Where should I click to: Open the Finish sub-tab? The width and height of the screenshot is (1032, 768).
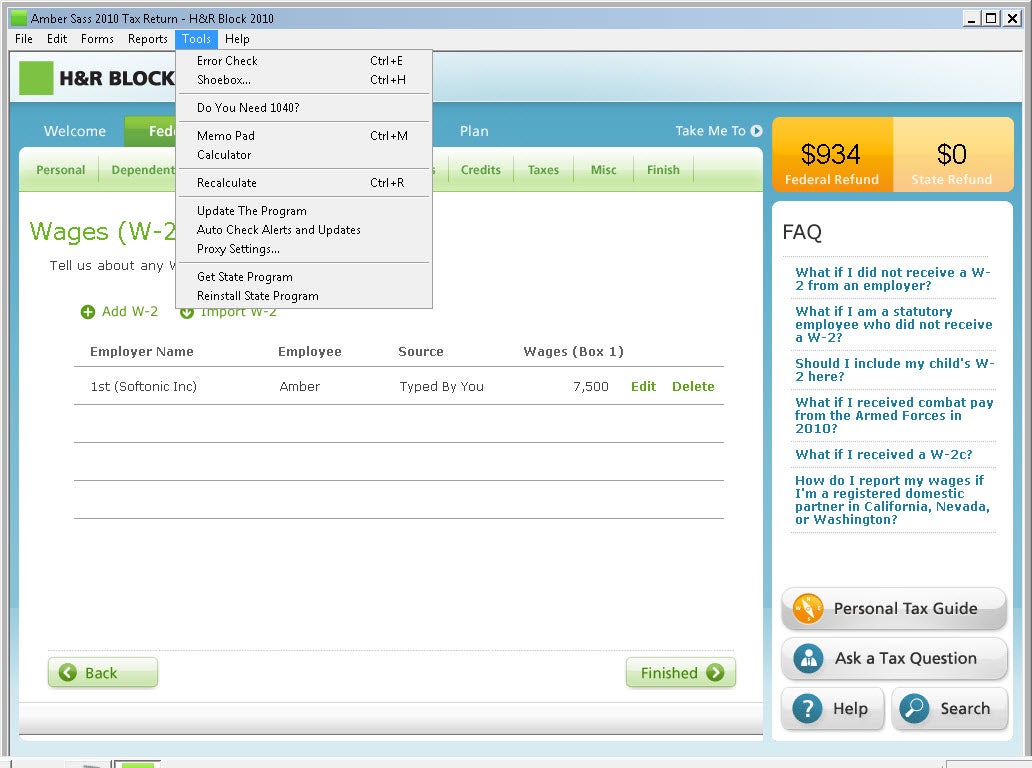(663, 170)
